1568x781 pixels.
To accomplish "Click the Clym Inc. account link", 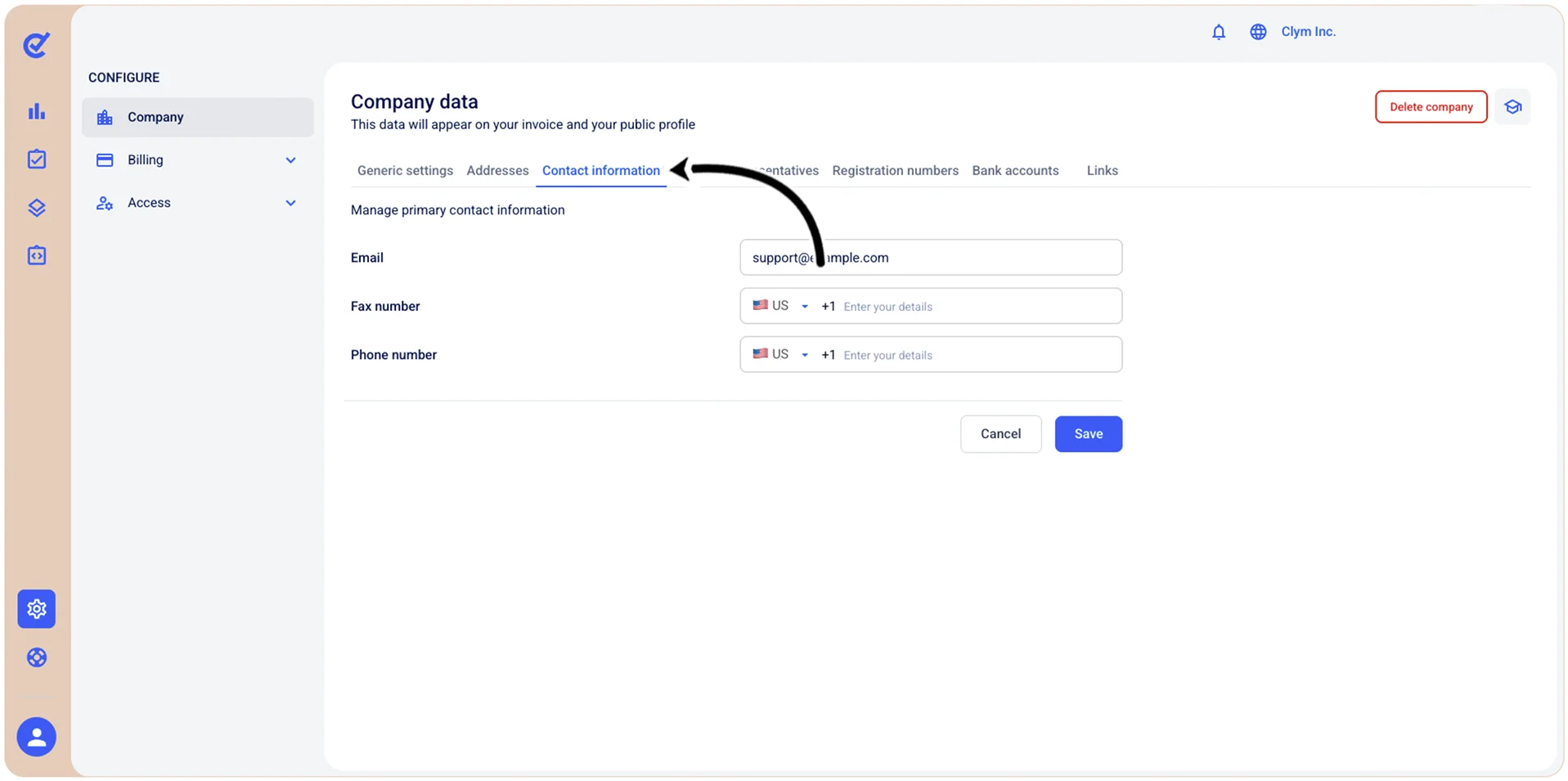I will pyautogui.click(x=1308, y=32).
